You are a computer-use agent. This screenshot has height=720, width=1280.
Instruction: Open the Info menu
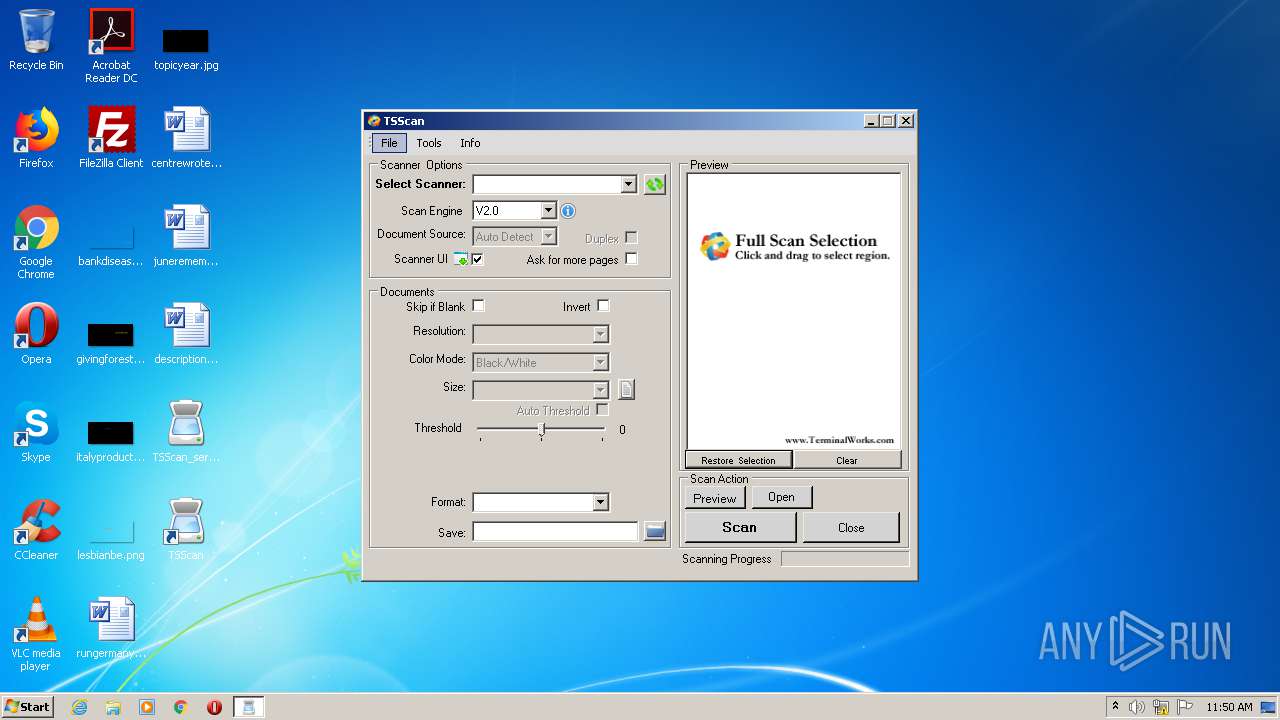pos(470,143)
